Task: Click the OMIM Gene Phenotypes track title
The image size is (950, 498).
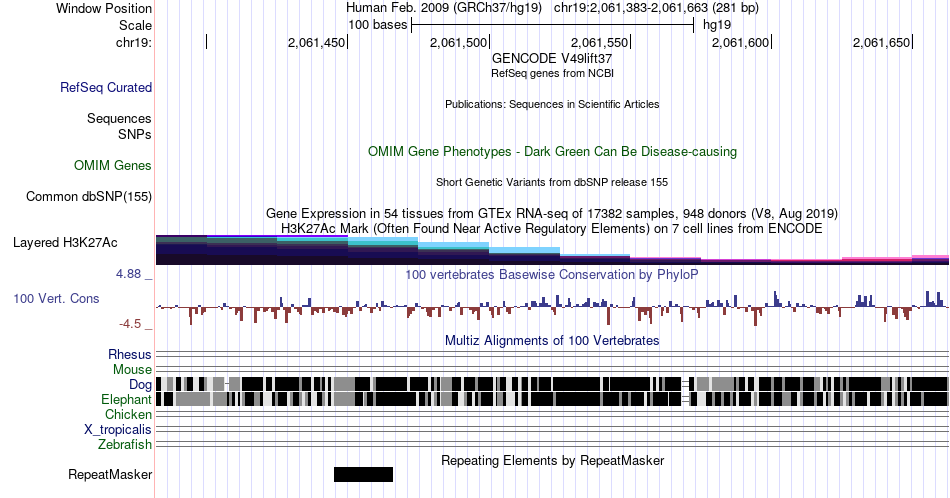Action: point(552,151)
